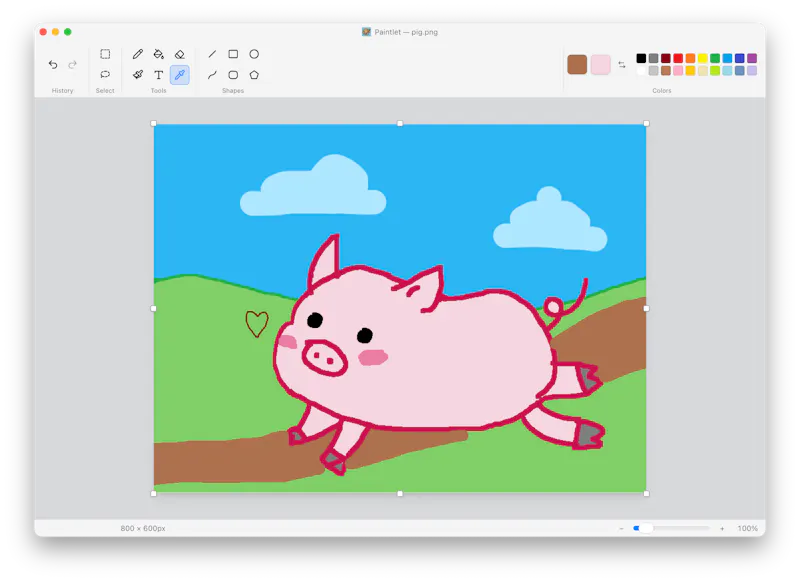Choose the Text tool
The image size is (800, 582).
(x=159, y=75)
